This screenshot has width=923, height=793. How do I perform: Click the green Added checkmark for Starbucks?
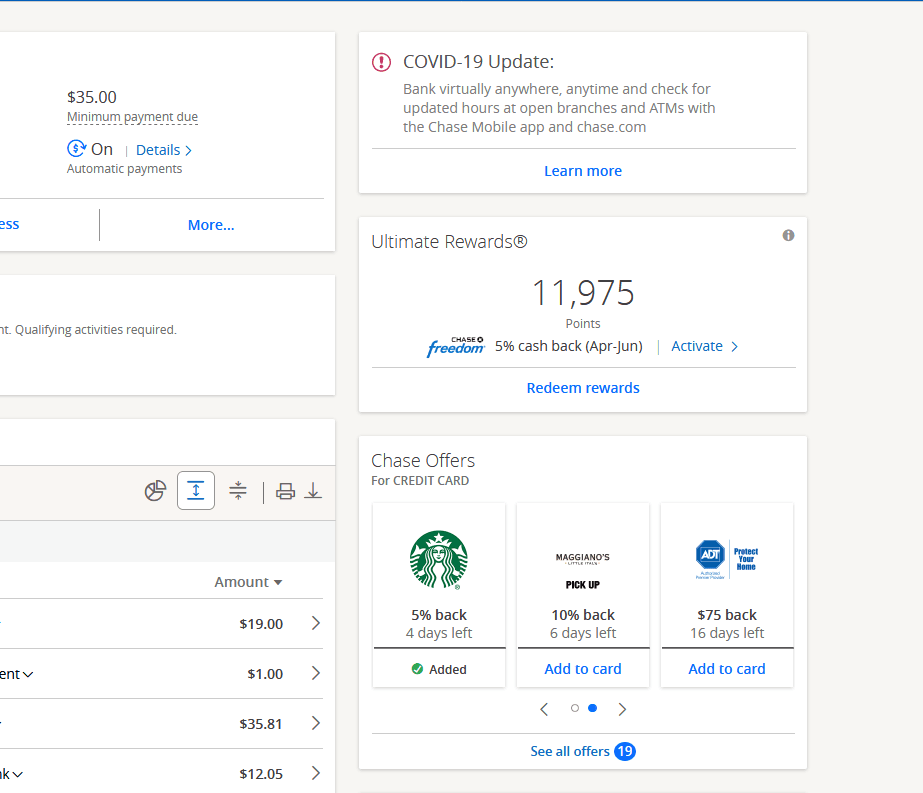tap(417, 669)
